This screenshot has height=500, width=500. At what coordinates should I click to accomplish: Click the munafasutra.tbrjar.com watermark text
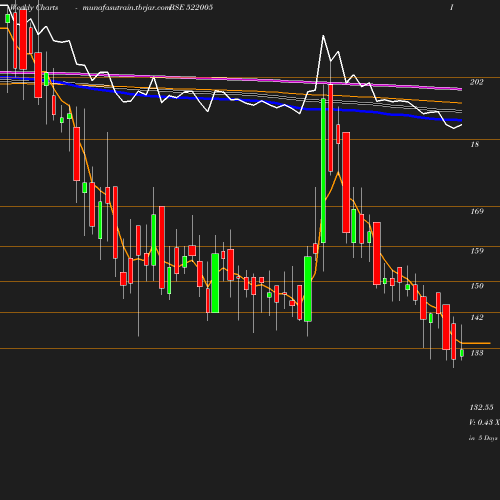point(126,7)
